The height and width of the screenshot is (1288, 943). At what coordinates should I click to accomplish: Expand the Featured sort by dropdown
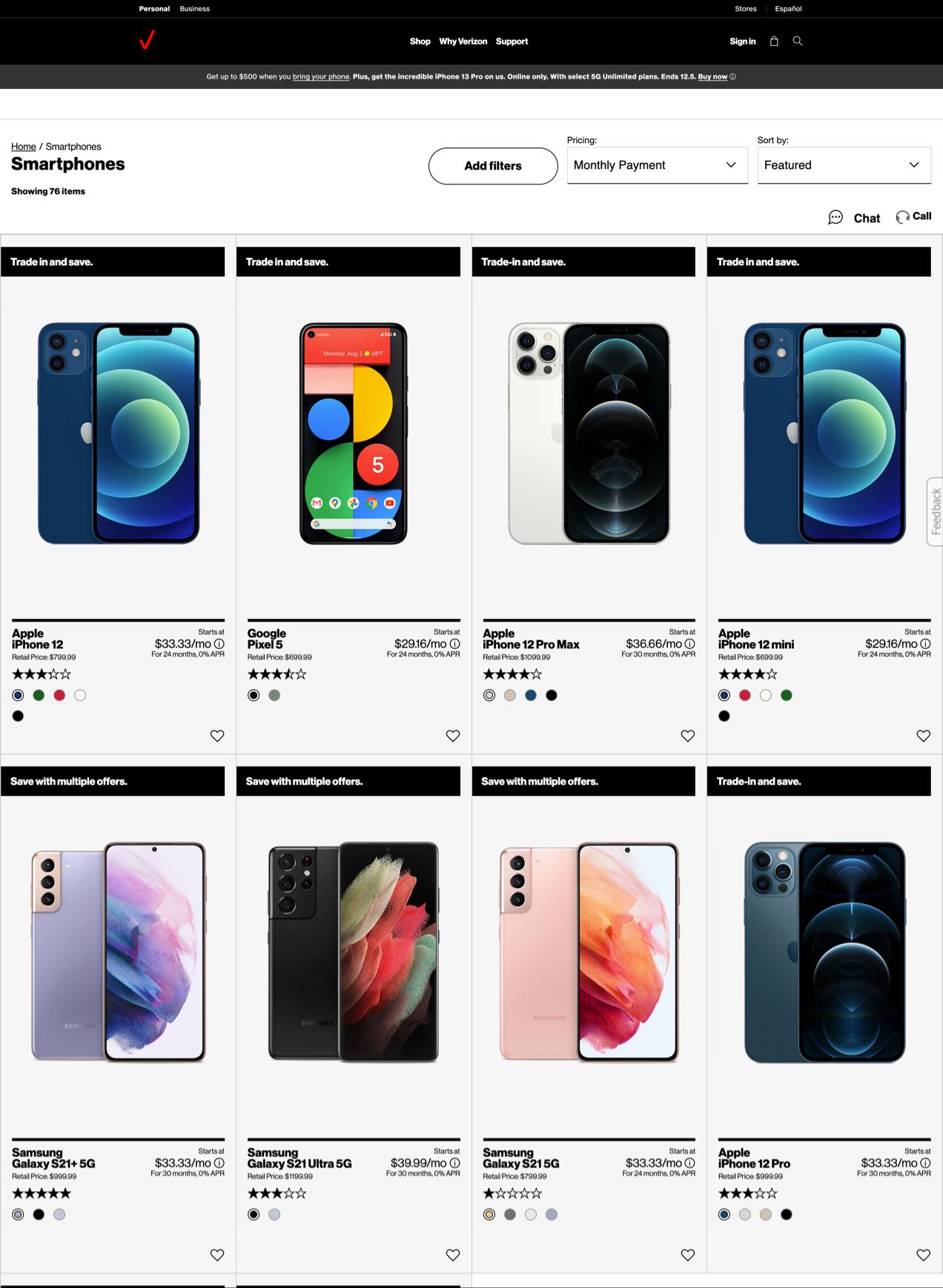(844, 165)
